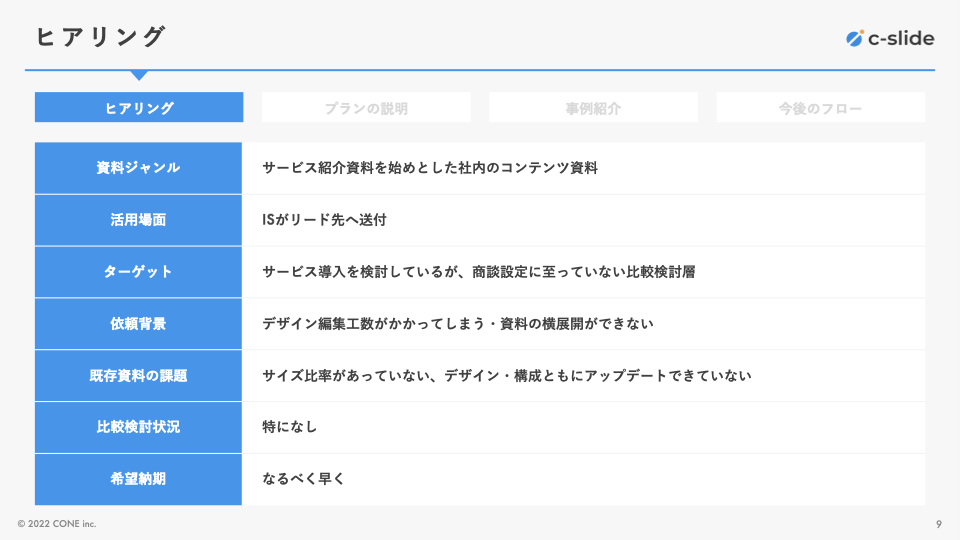Click the c-slide brand name text
This screenshot has width=960, height=540.
(x=901, y=39)
